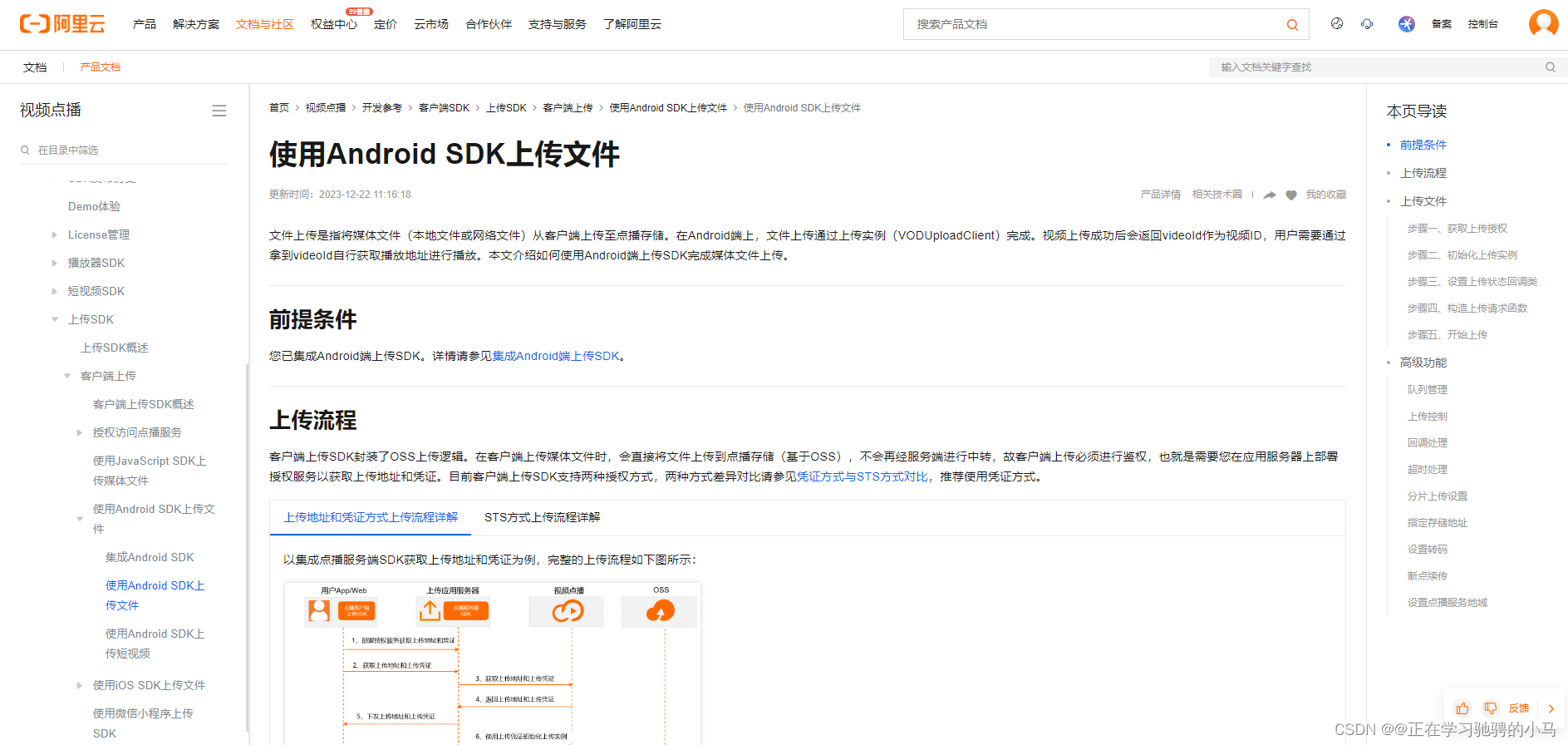
Task: Click the blue AI assistant icon
Action: coord(1406,24)
